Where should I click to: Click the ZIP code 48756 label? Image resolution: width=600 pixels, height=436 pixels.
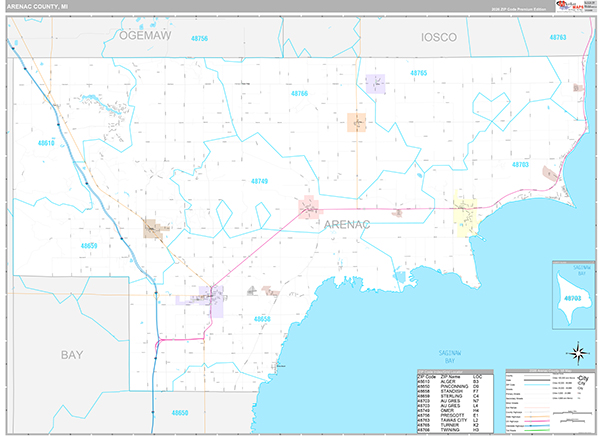pyautogui.click(x=200, y=38)
